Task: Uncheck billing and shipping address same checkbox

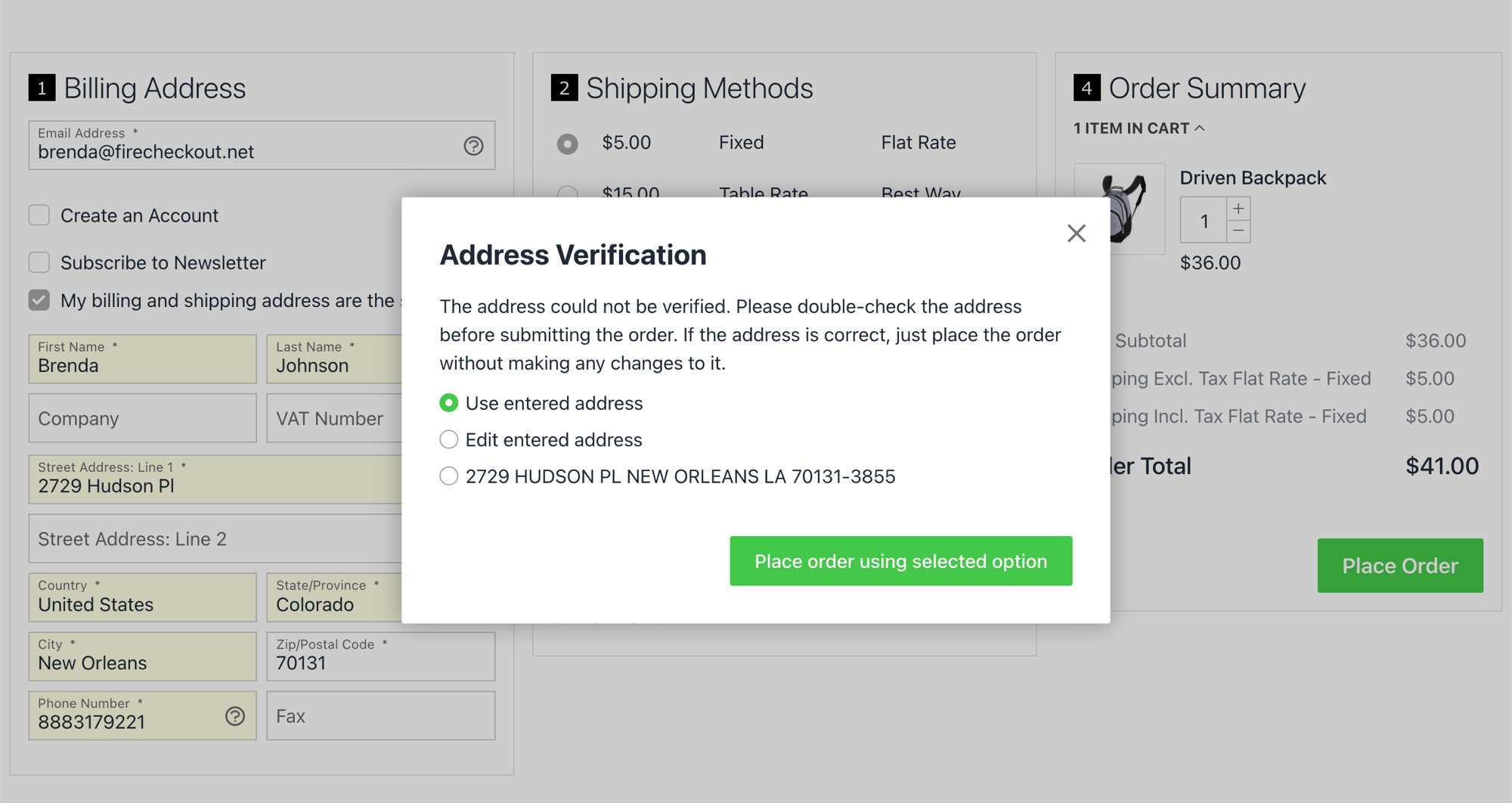Action: point(39,300)
